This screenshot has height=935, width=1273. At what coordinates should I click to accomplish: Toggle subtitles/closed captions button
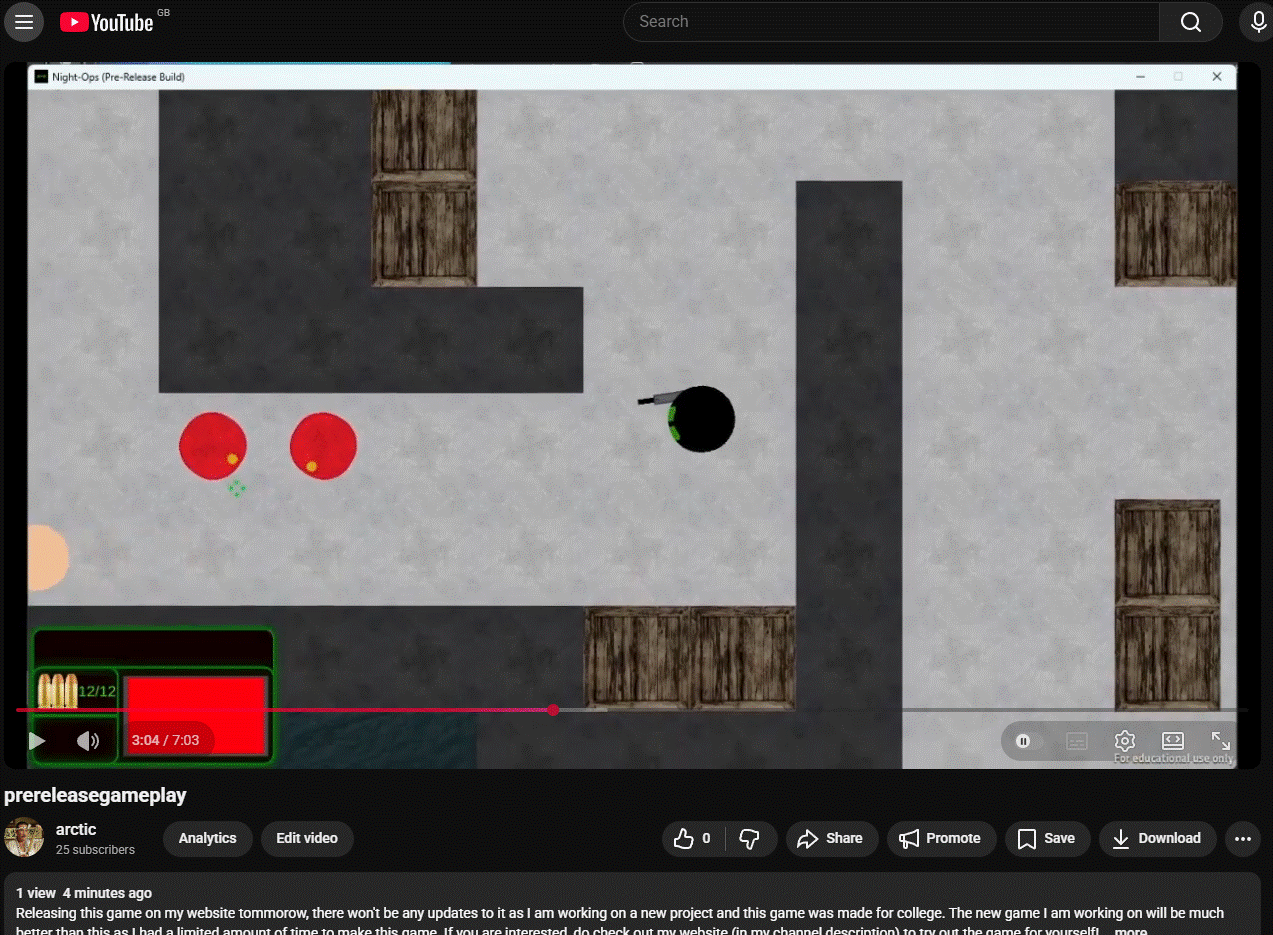(x=1077, y=741)
